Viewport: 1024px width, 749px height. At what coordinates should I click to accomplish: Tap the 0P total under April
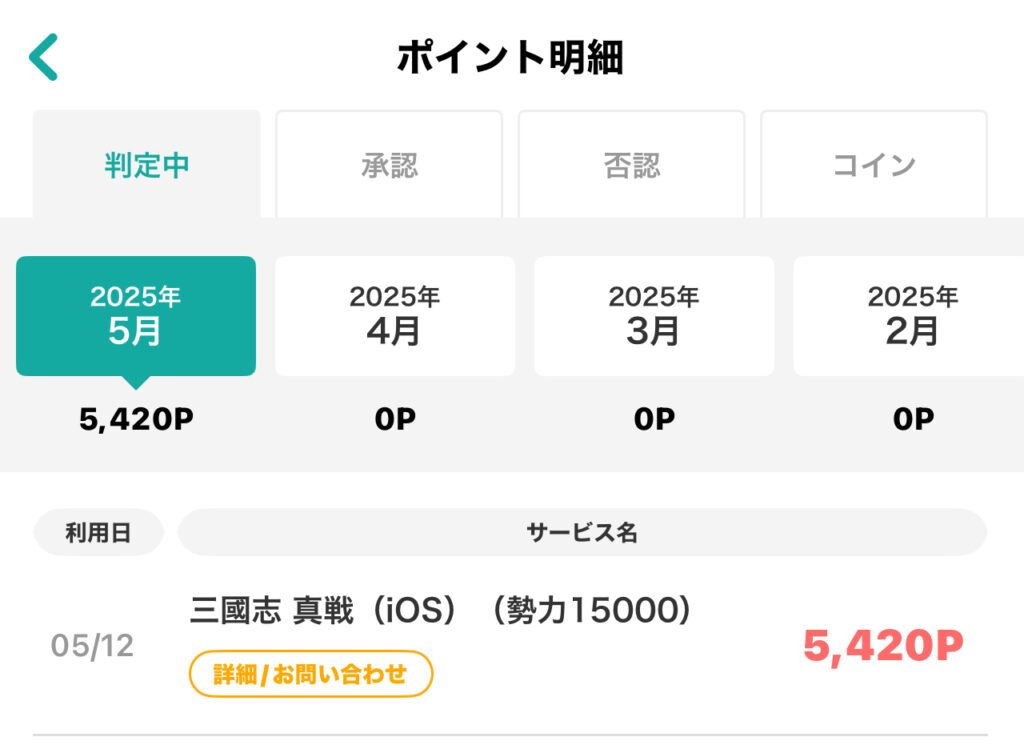pos(395,419)
